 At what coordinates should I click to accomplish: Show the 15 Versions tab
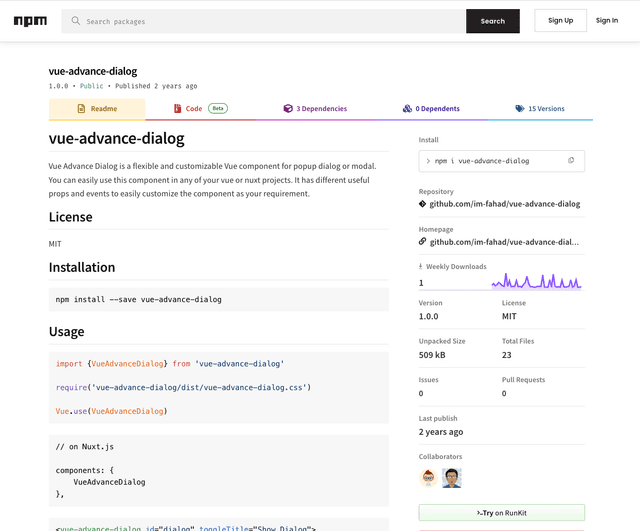click(540, 109)
